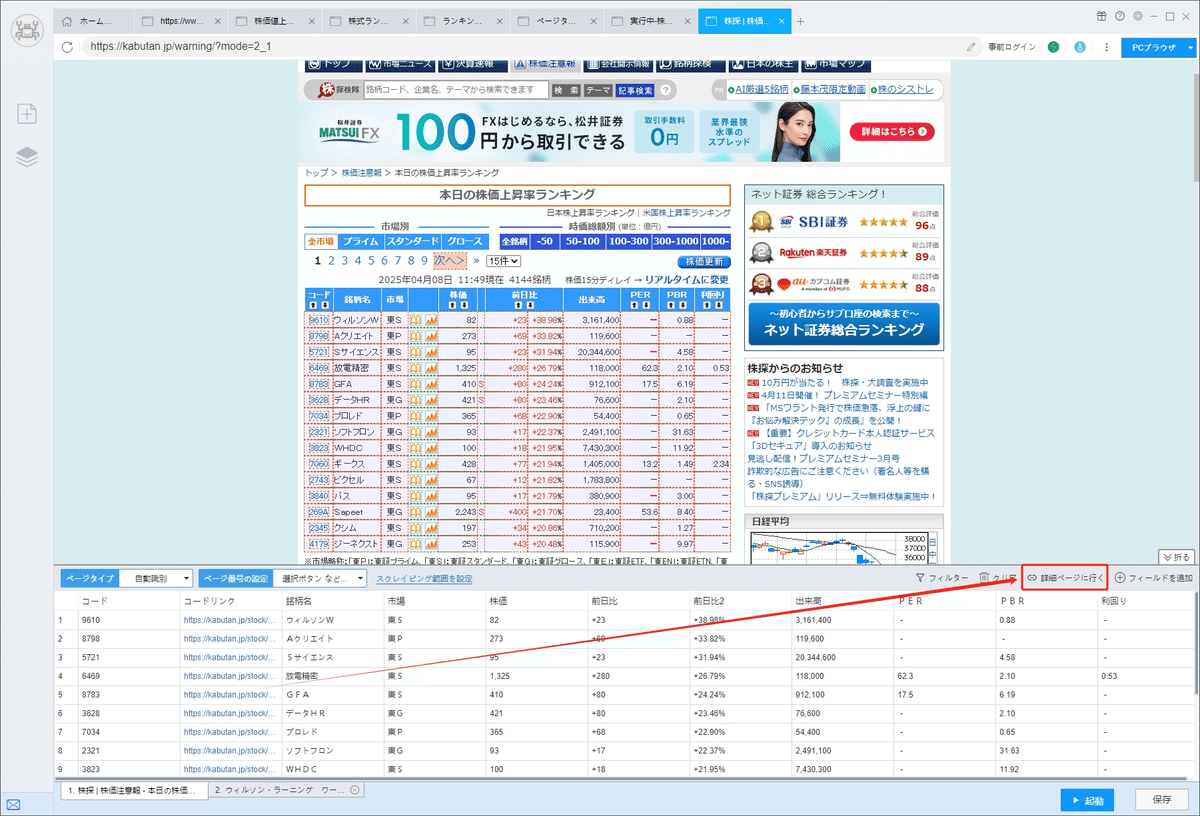Click the search help question icon on kabutan

667,90
